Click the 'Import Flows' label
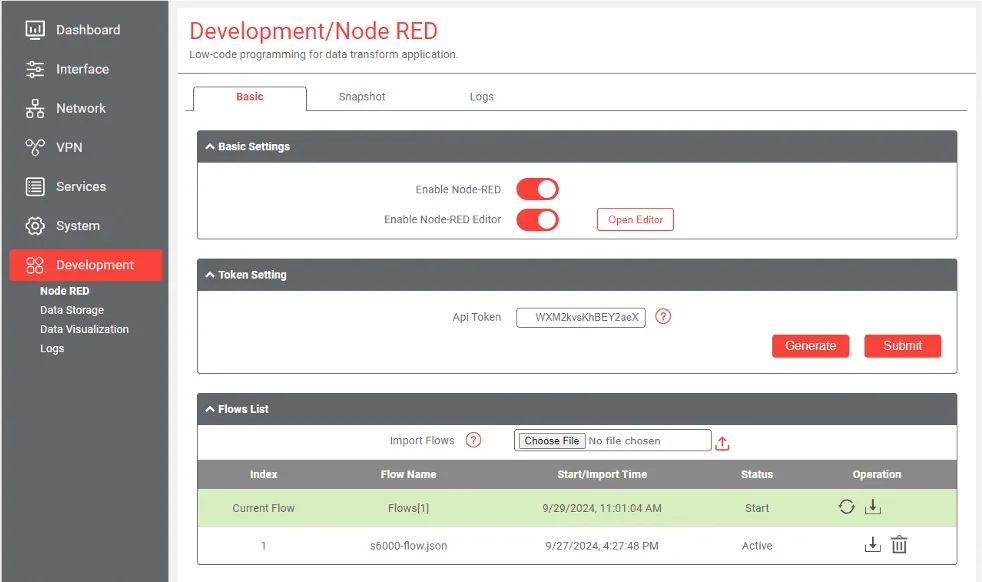Viewport: 982px width, 582px height. tap(422, 440)
